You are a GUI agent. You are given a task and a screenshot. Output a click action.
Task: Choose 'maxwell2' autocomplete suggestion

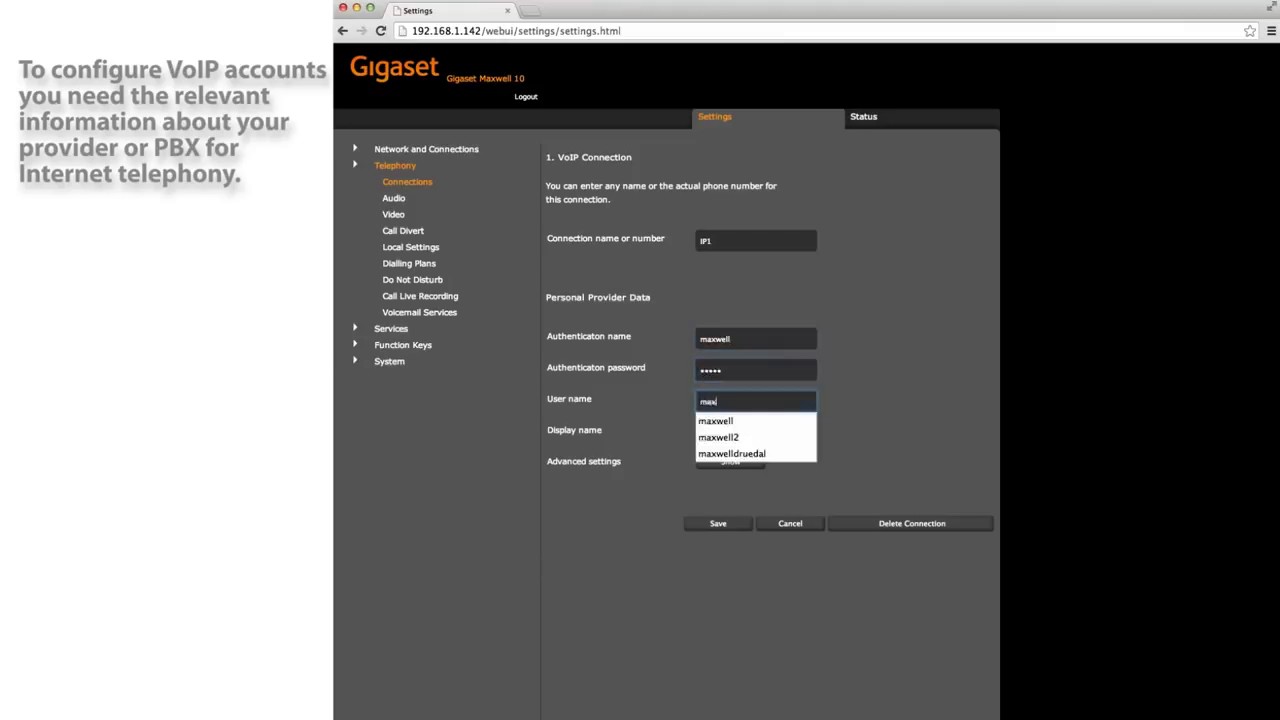[x=756, y=437]
